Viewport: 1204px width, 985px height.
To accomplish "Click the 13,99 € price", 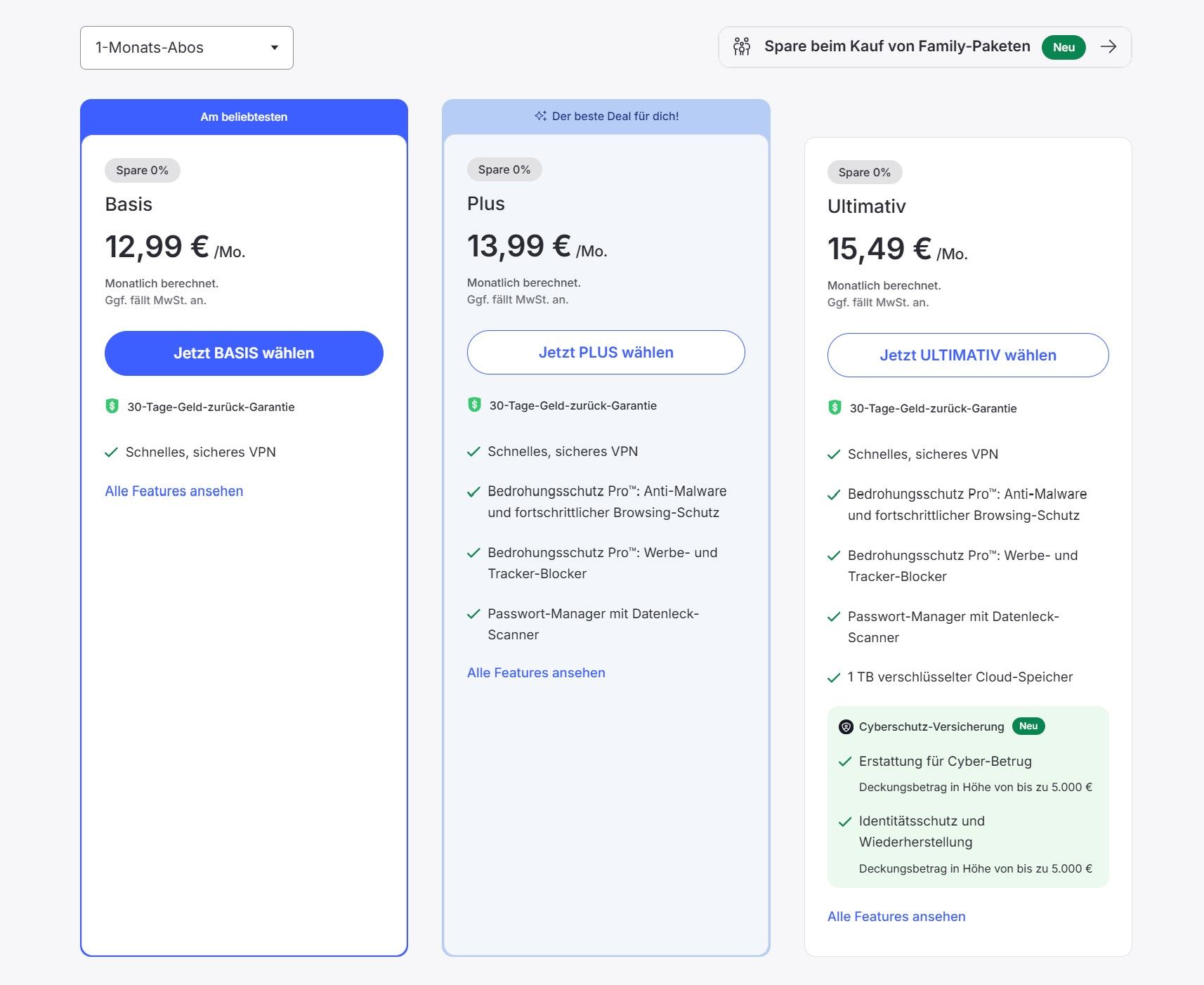I will [x=519, y=246].
